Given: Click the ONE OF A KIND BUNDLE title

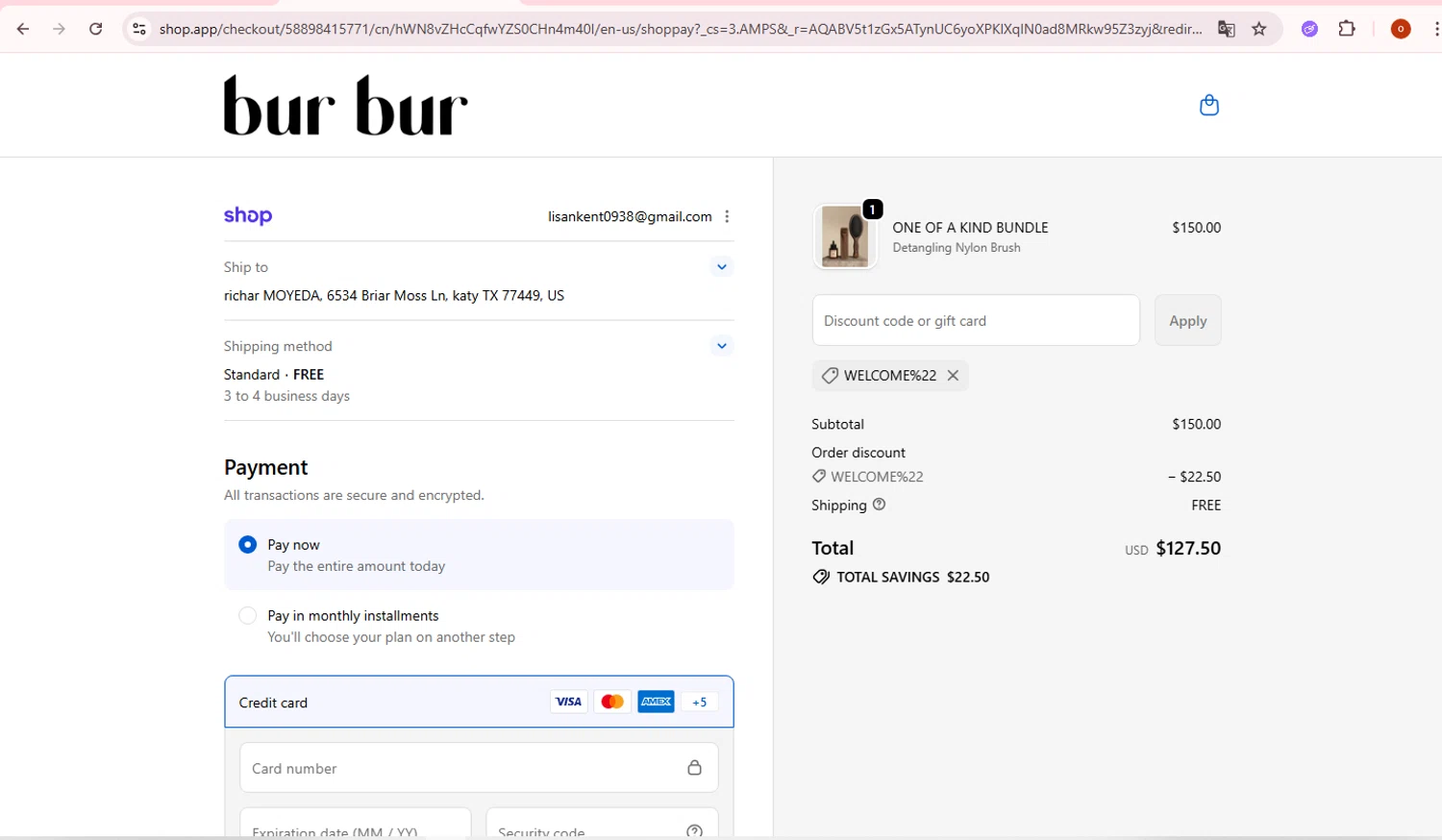Looking at the screenshot, I should click(x=970, y=228).
